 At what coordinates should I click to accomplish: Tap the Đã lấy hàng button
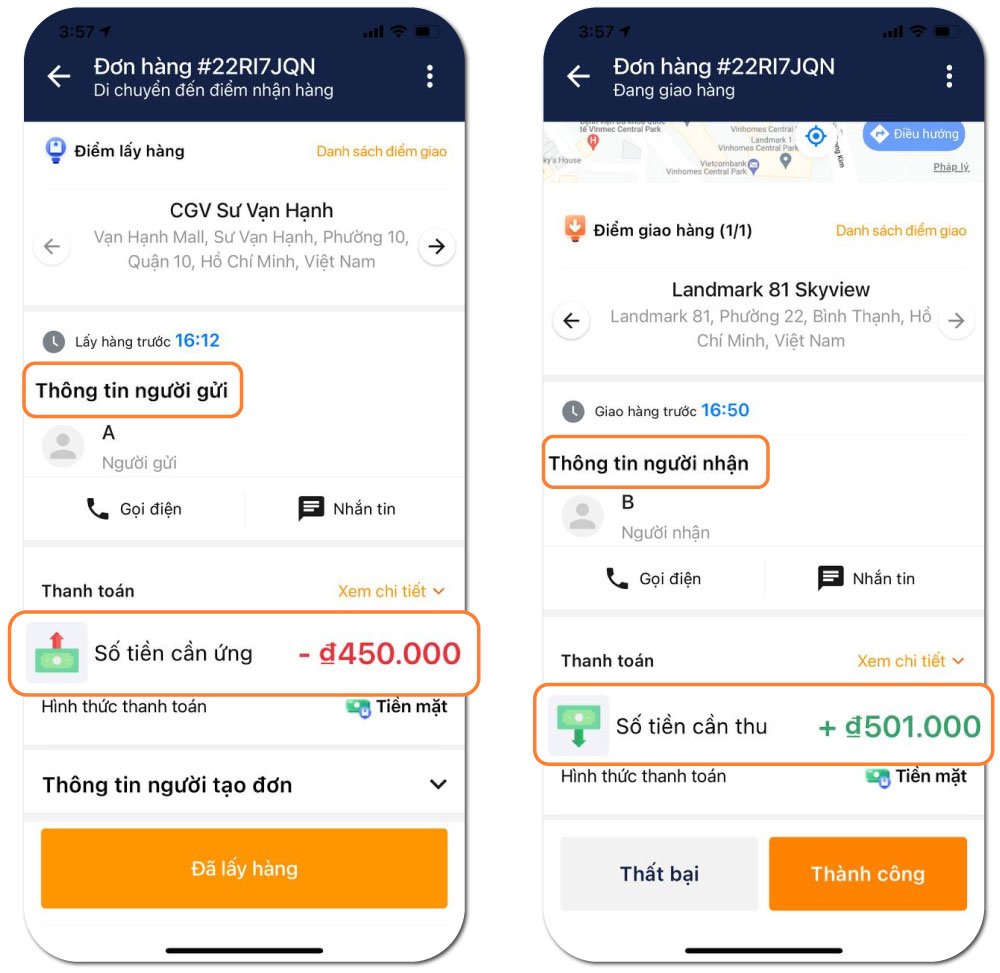point(244,868)
